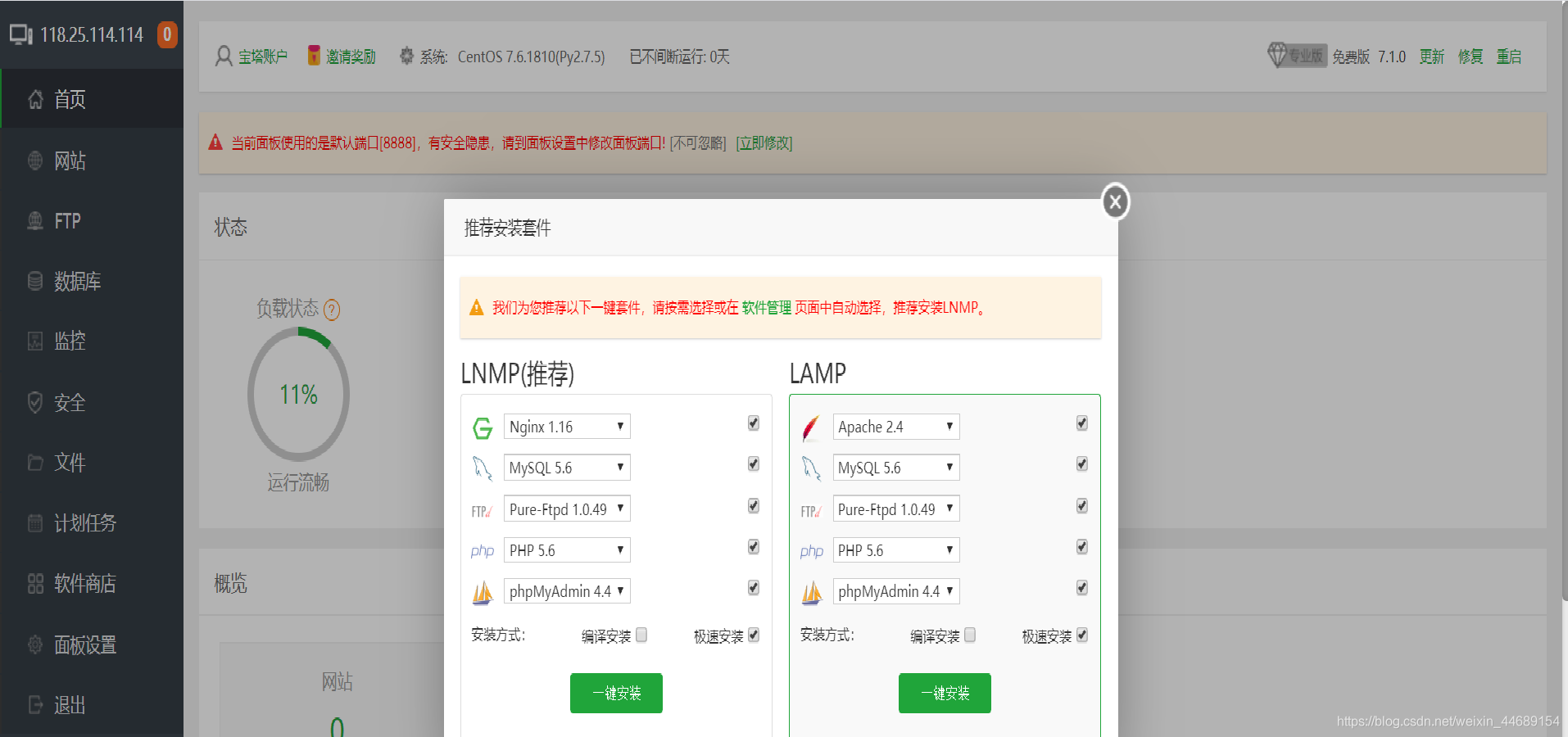The height and width of the screenshot is (737, 1568).
Task: Click the 网站 globe icon in sidebar
Action: point(35,161)
